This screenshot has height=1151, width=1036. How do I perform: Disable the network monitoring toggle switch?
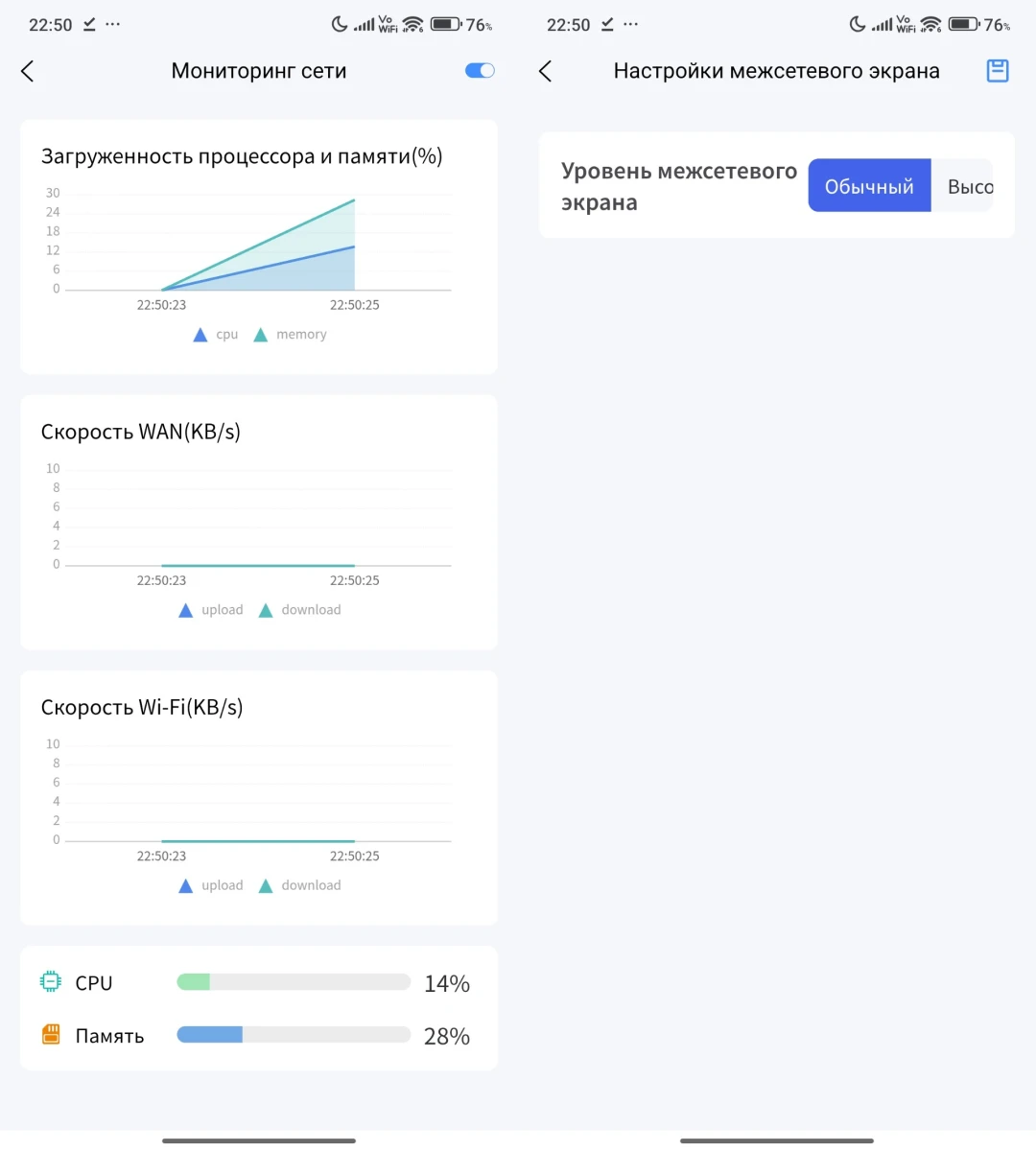point(480,71)
